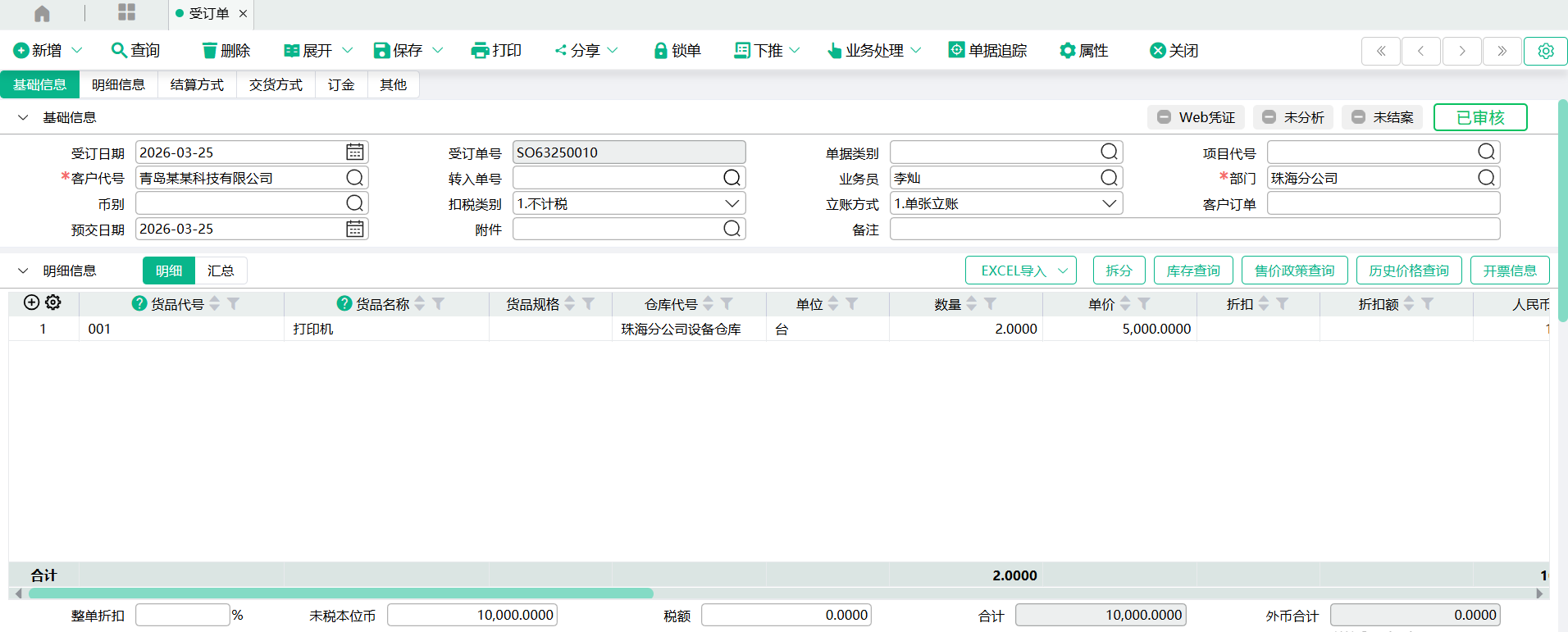This screenshot has width=1568, height=632.
Task: Expand the EXCEL导入 dropdown button
Action: pos(1063,271)
